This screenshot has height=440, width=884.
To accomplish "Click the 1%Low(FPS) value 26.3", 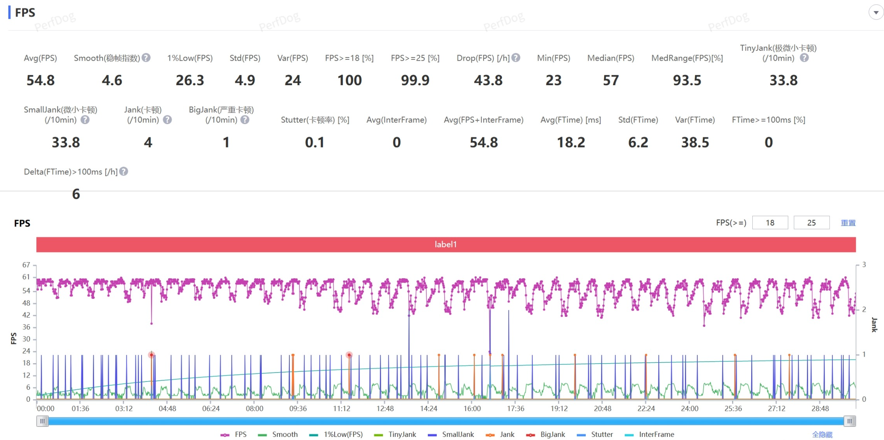I will 189,81.
